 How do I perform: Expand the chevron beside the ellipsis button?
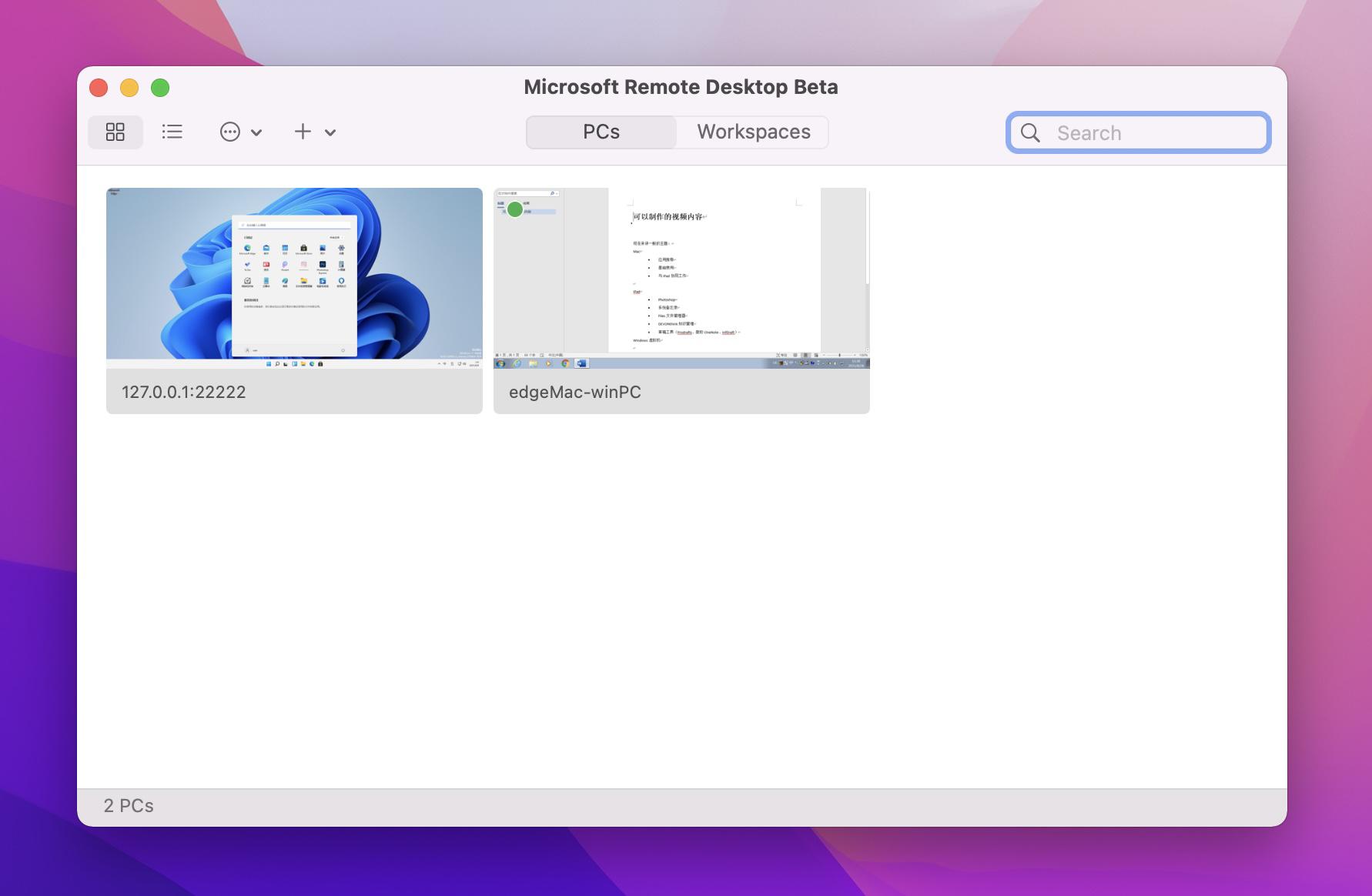point(256,132)
